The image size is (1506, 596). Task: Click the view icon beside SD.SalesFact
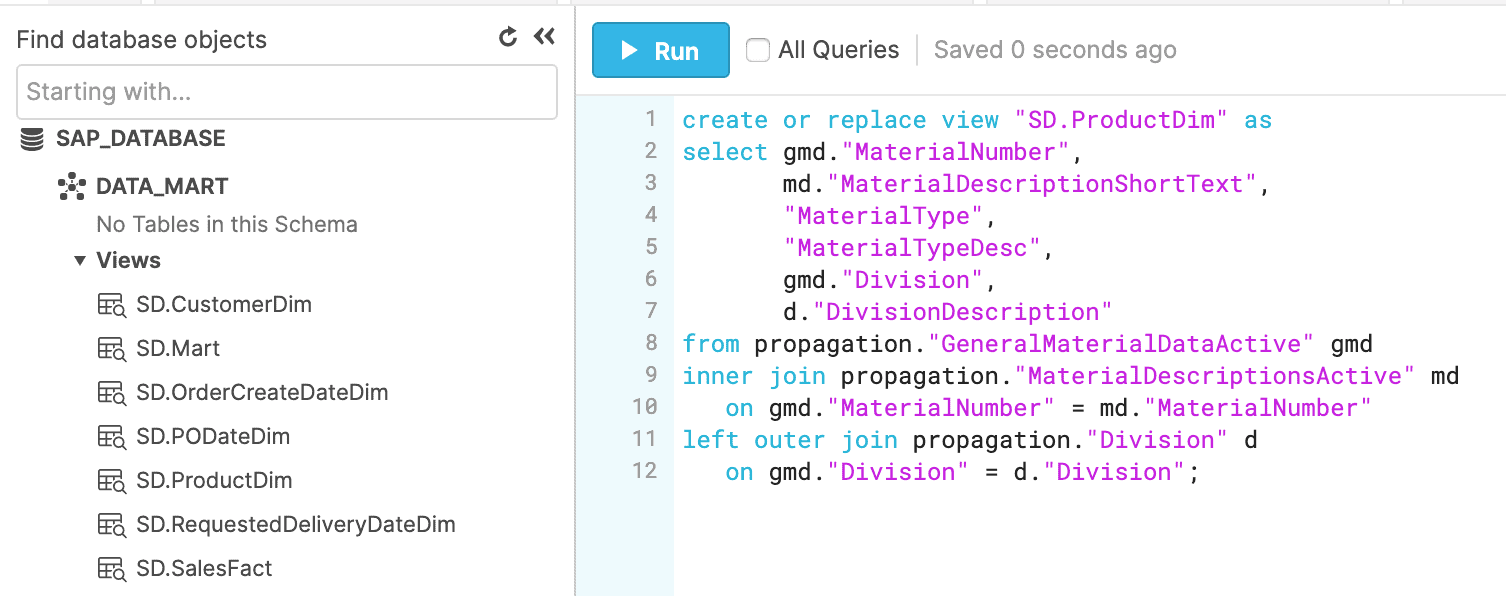coord(111,569)
